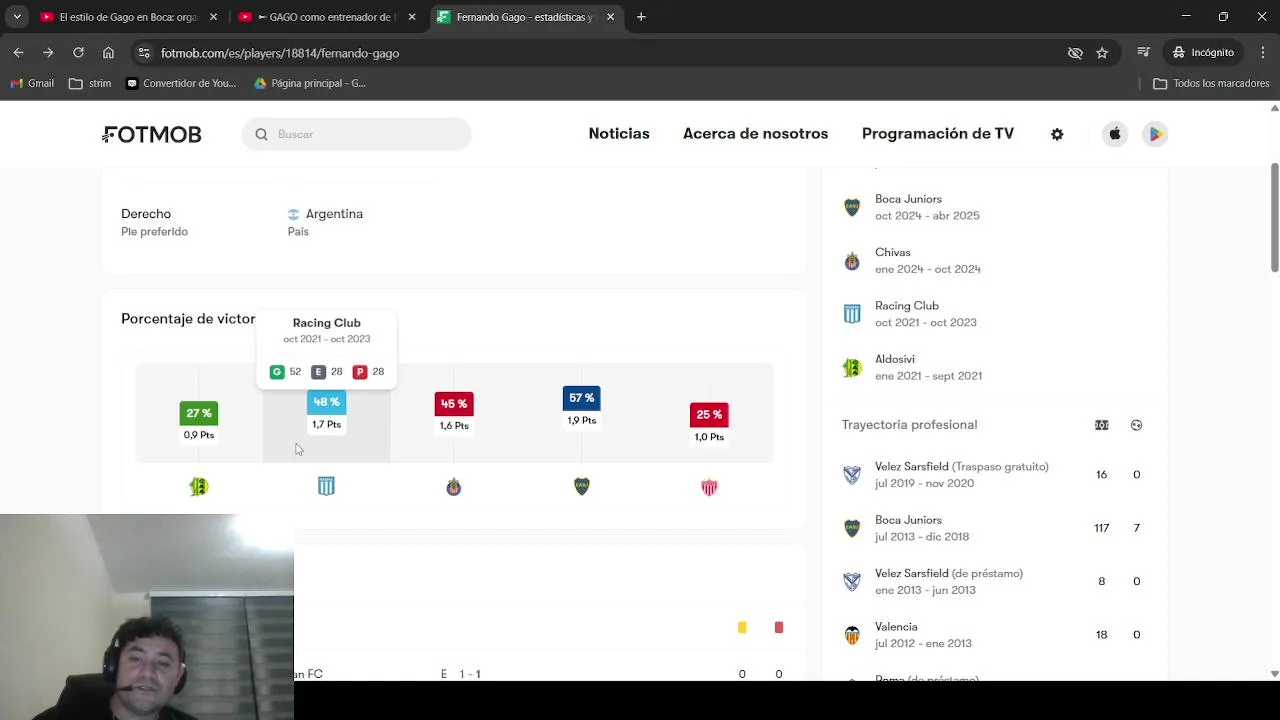Click the Boca Juniors crest below the chart
Image resolution: width=1280 pixels, height=720 pixels.
[x=582, y=487]
